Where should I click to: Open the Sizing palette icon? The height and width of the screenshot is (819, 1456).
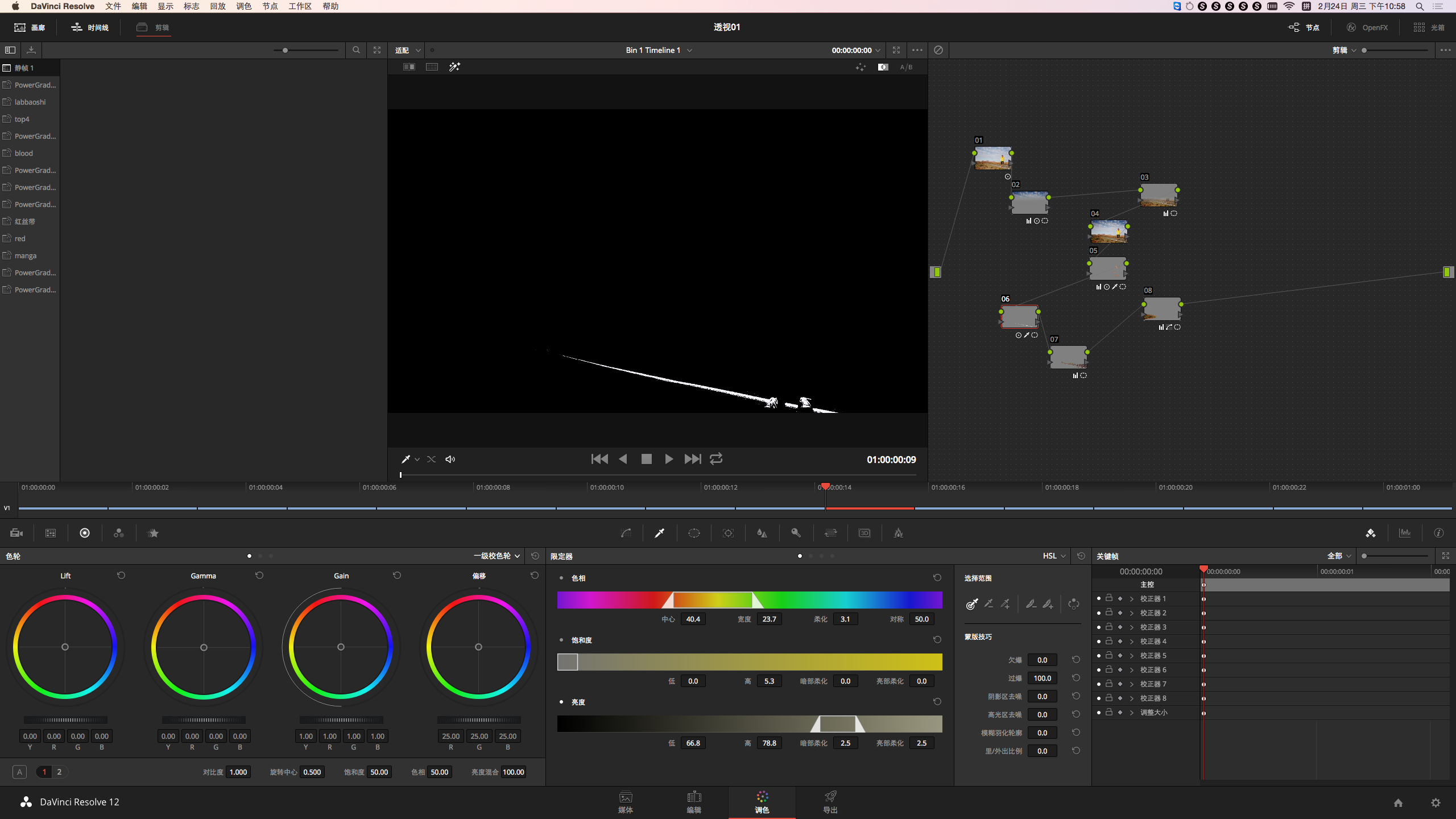pyautogui.click(x=830, y=533)
